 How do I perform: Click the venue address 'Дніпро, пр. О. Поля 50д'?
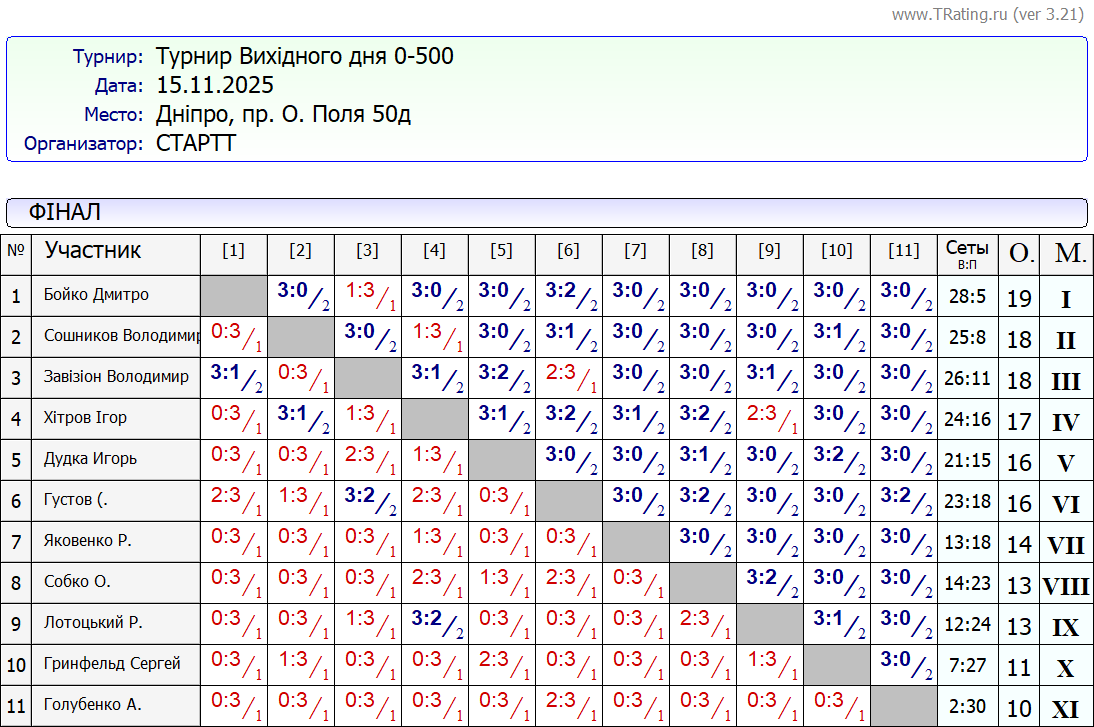tap(283, 114)
